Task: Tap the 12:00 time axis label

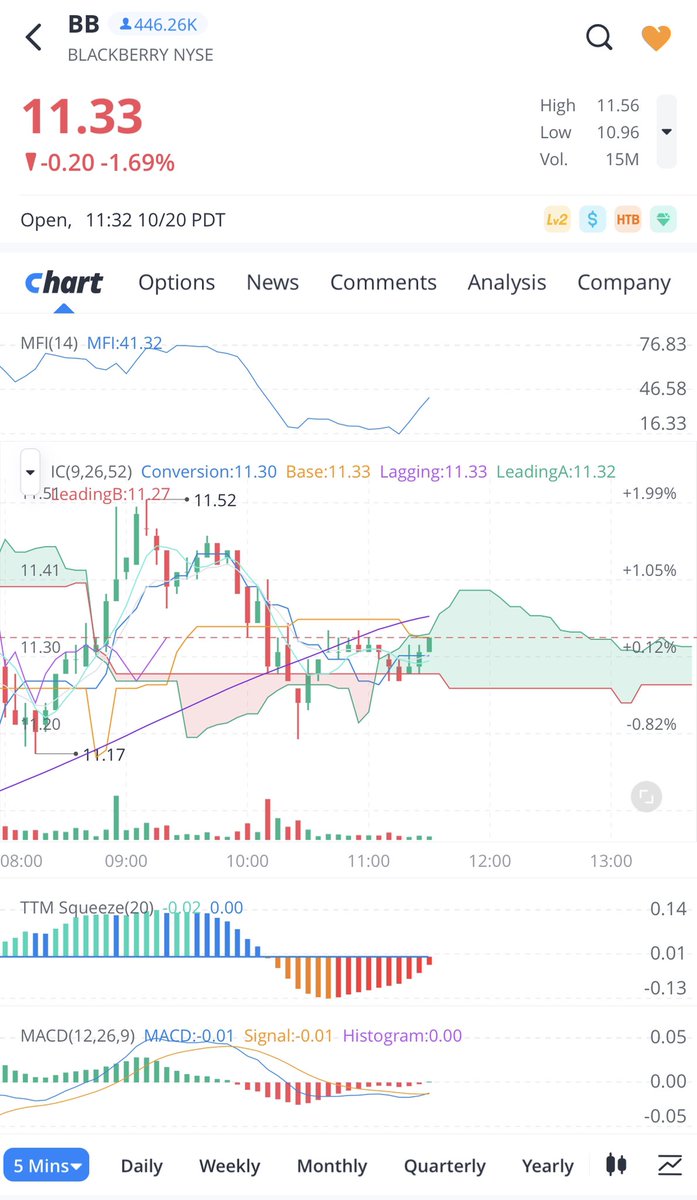Action: [x=490, y=861]
